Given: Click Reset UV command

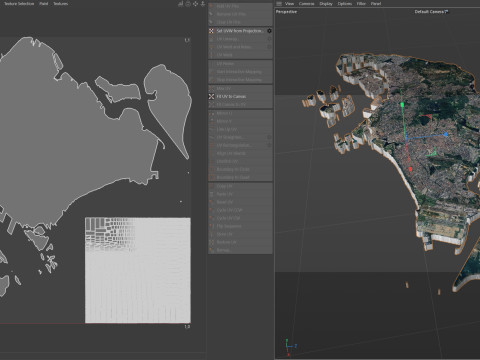Looking at the screenshot, I should [240, 202].
